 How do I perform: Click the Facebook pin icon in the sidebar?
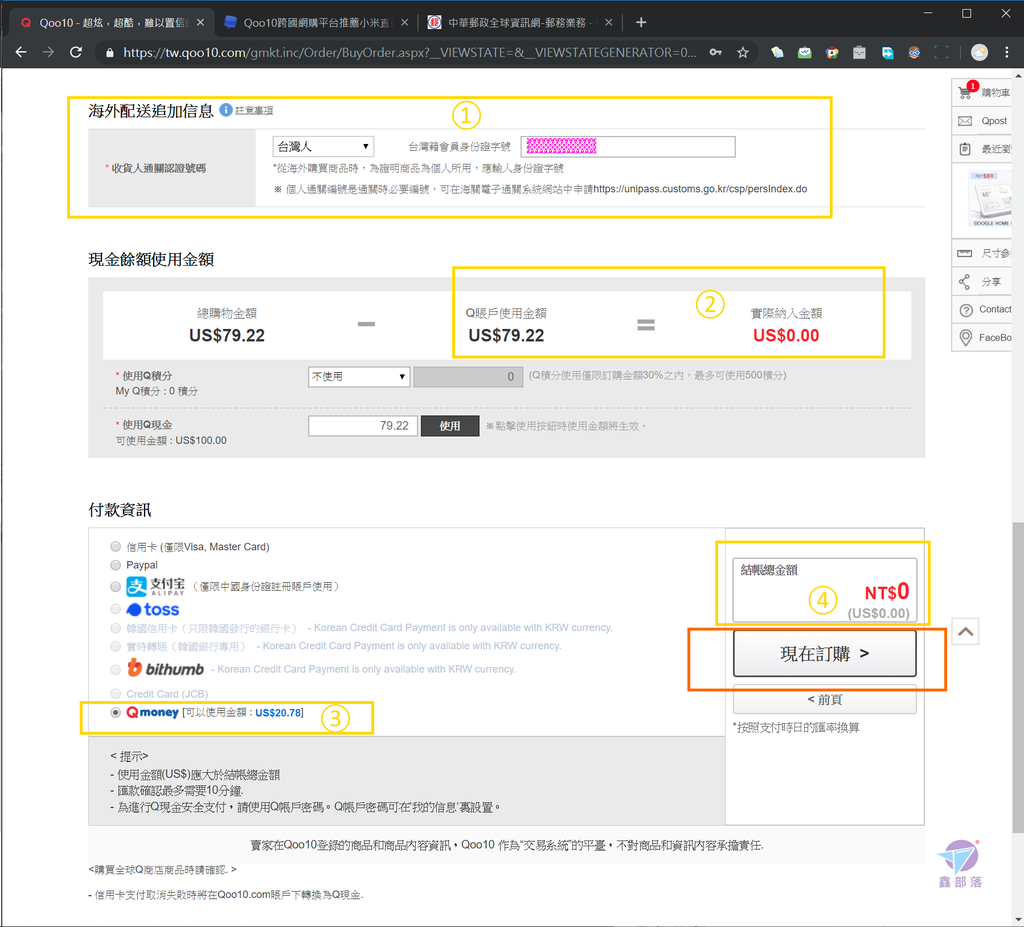pyautogui.click(x=966, y=338)
